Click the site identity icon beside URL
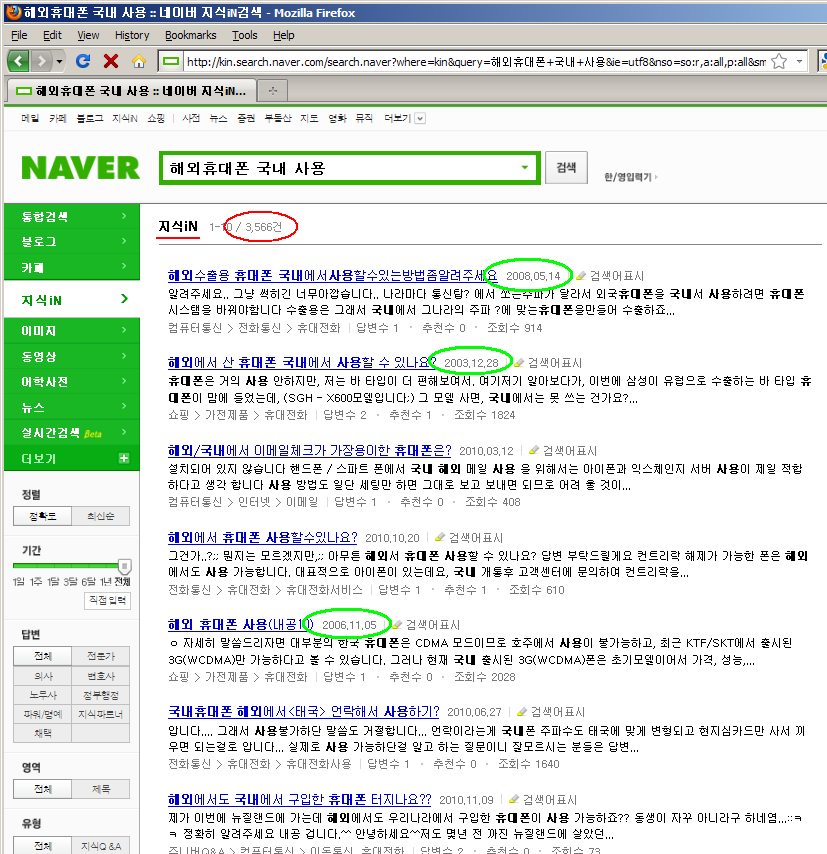Viewport: 827px width, 854px height. pos(171,62)
